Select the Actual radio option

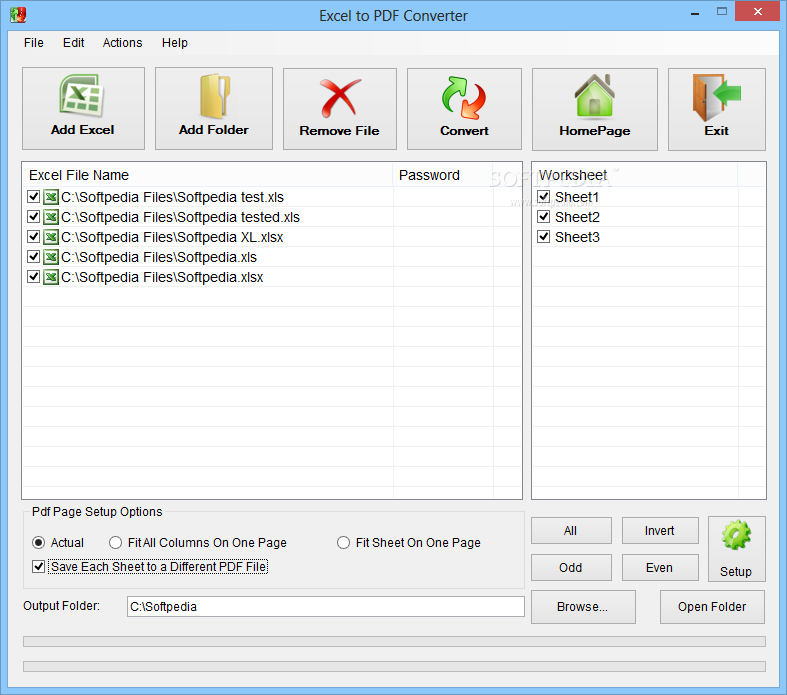[39, 542]
